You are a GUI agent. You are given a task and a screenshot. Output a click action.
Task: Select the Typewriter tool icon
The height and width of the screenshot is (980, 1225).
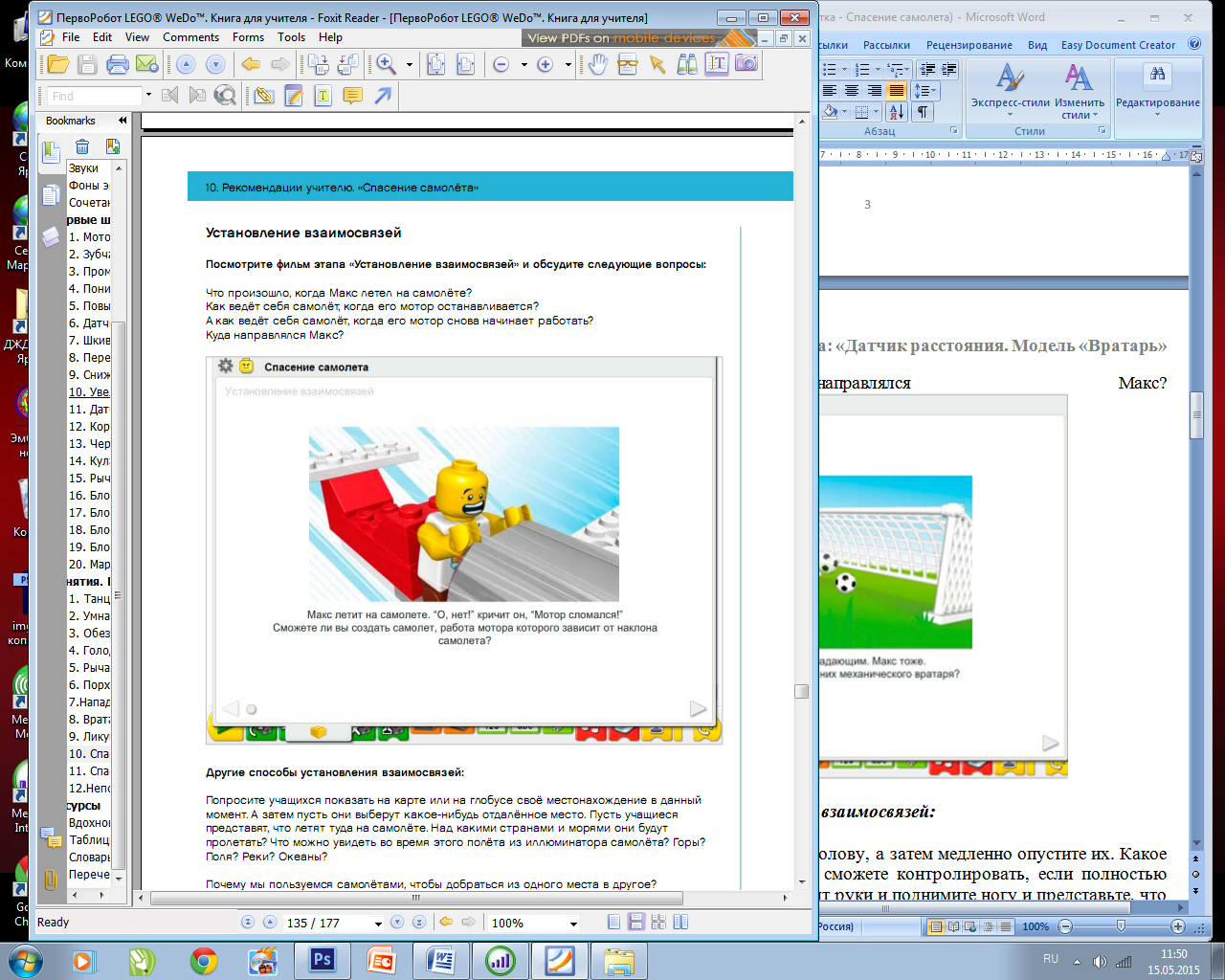click(323, 96)
